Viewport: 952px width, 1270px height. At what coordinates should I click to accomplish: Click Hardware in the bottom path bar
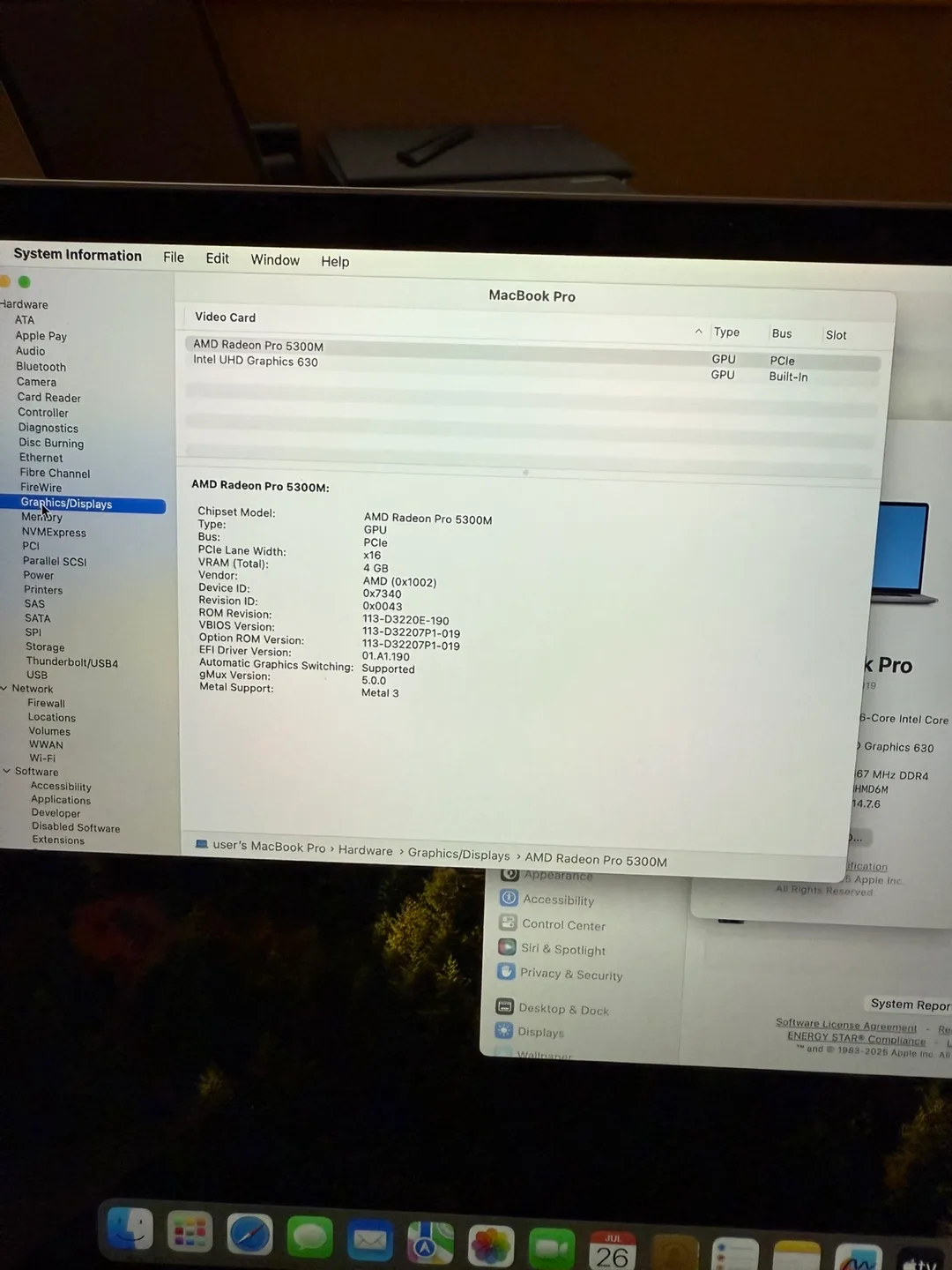click(x=365, y=850)
